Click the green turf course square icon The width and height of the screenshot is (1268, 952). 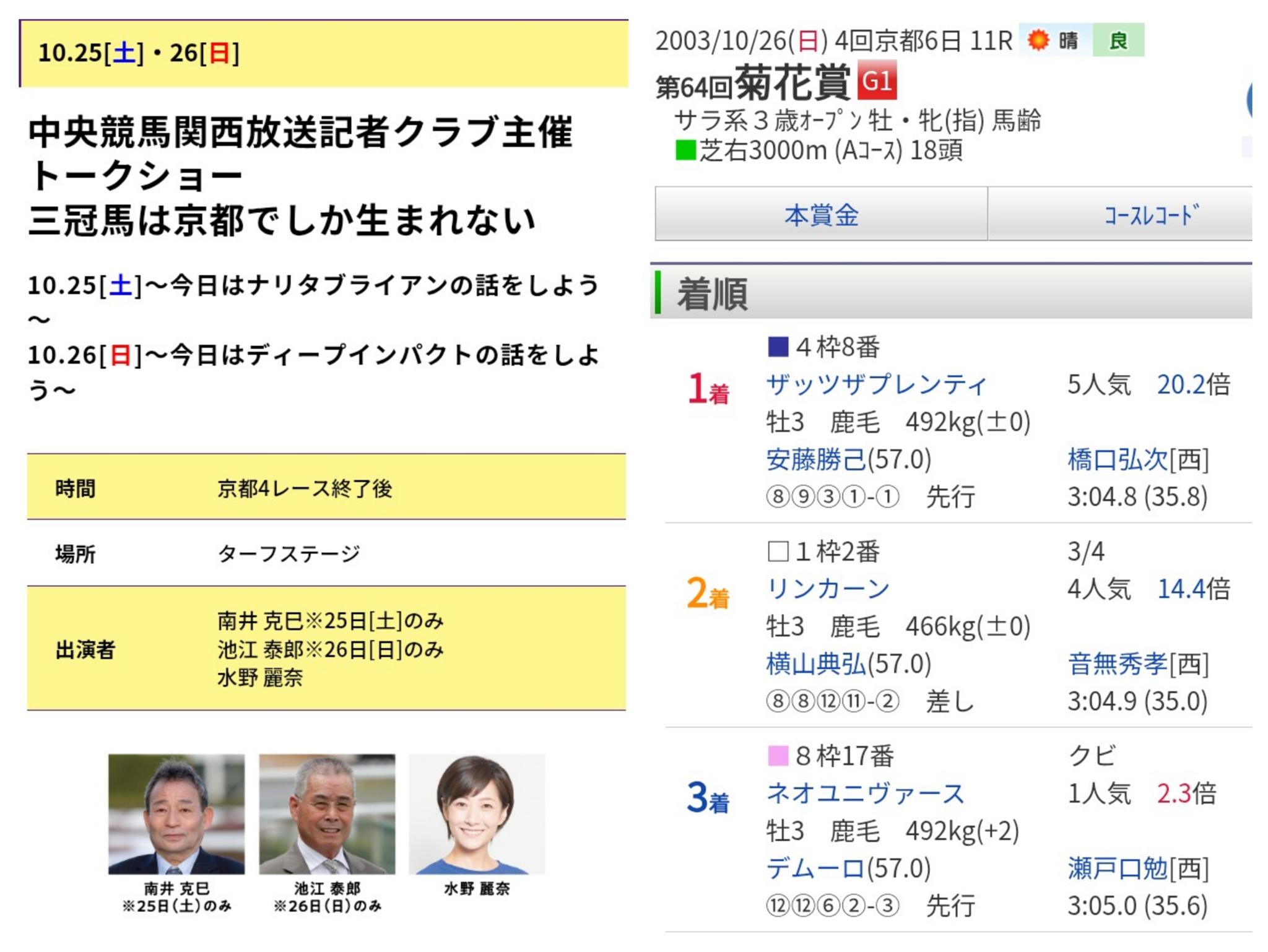[685, 150]
